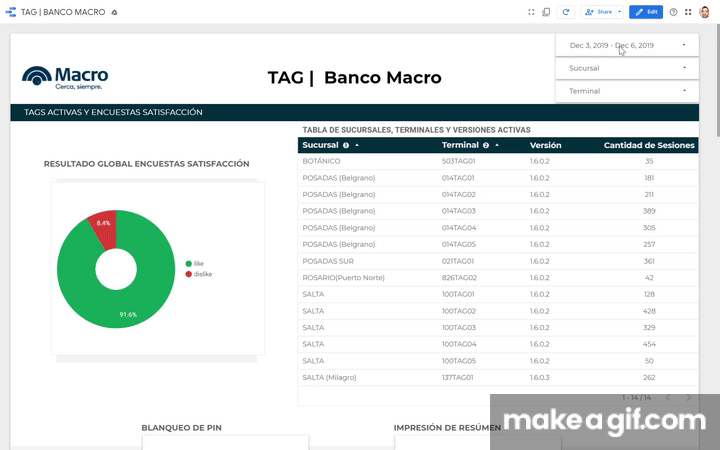Select terminal 100TAG04 cell
This screenshot has width=720, height=450.
click(459, 344)
